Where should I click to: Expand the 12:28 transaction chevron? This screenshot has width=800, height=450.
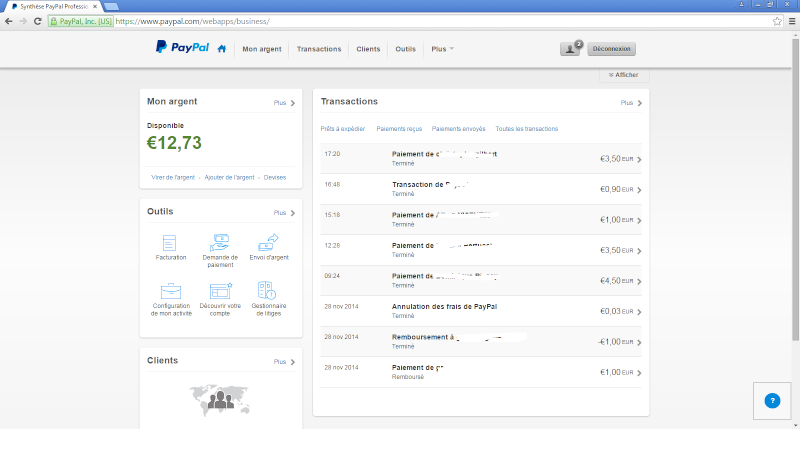pyautogui.click(x=639, y=251)
